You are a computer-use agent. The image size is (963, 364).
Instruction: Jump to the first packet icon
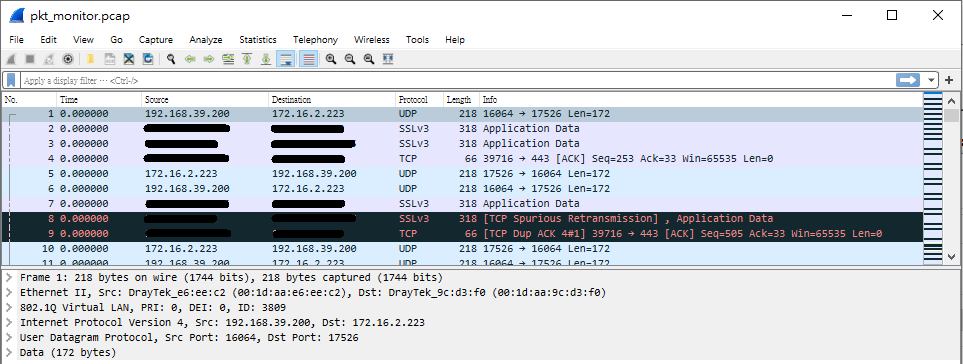tap(247, 59)
